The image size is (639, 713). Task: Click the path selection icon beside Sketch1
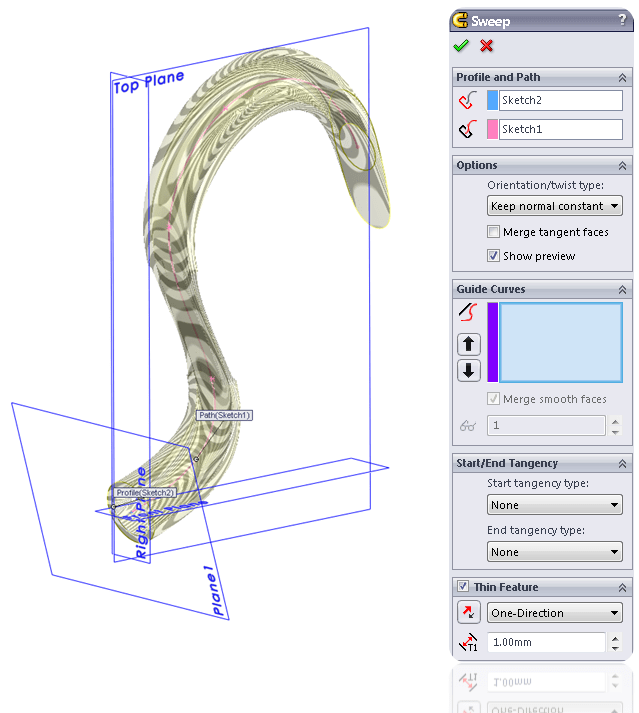(x=468, y=129)
